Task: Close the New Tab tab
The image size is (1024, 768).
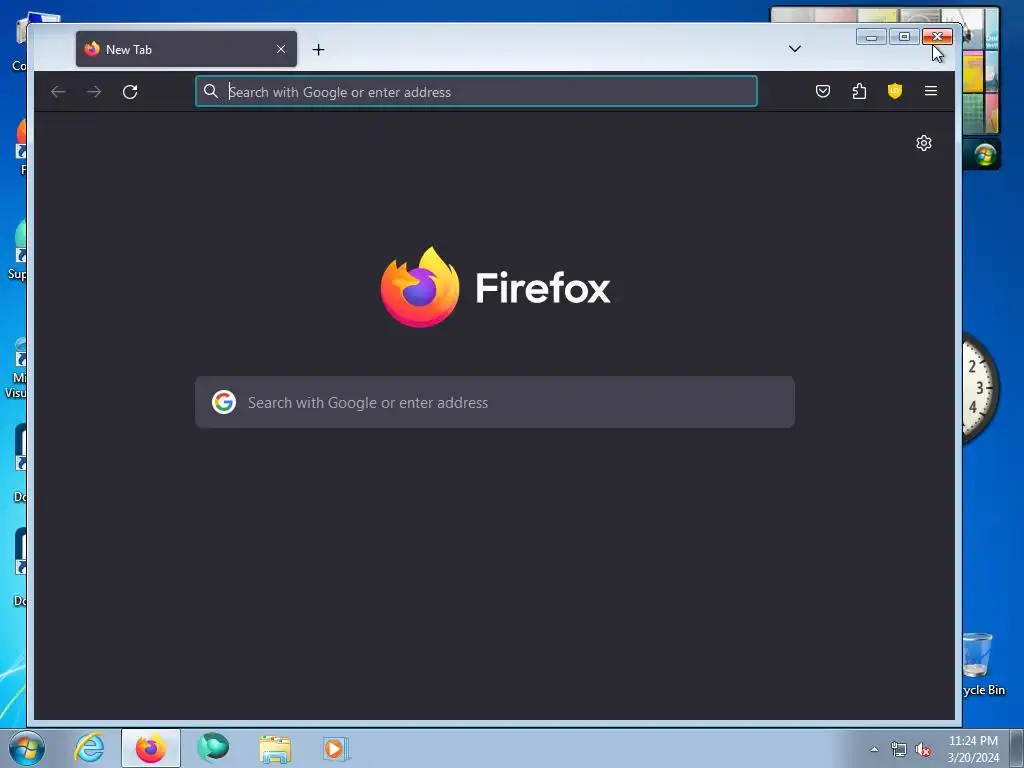Action: click(281, 50)
